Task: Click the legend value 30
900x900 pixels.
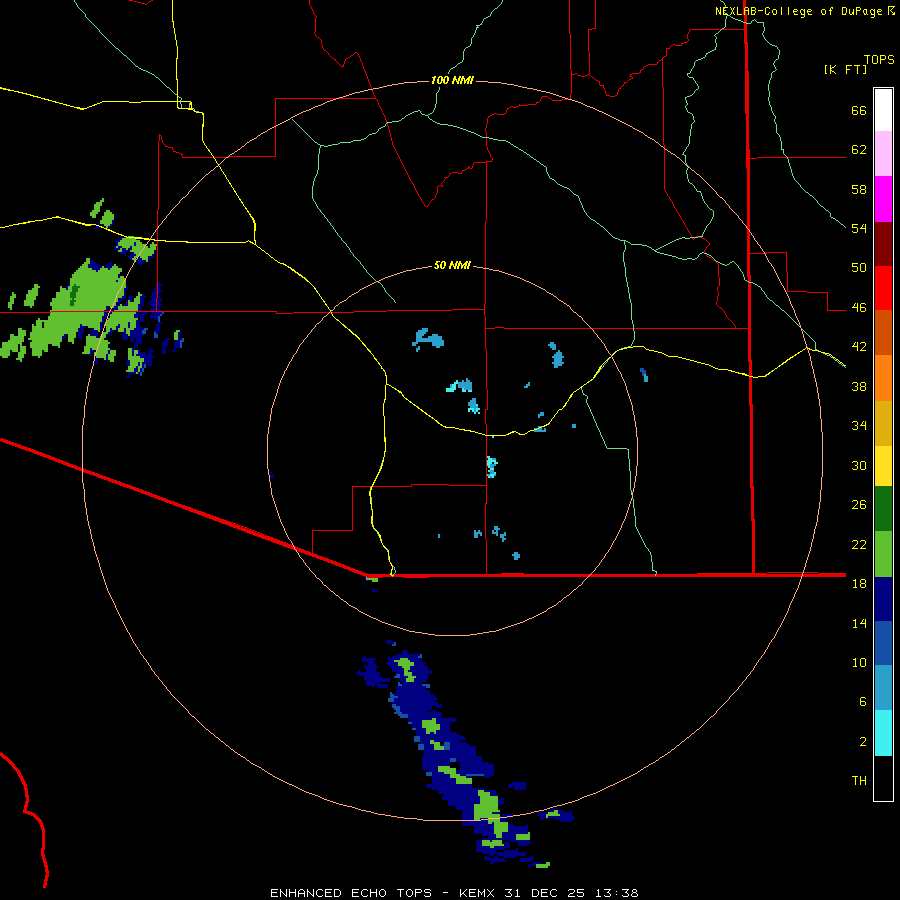Action: 859,465
